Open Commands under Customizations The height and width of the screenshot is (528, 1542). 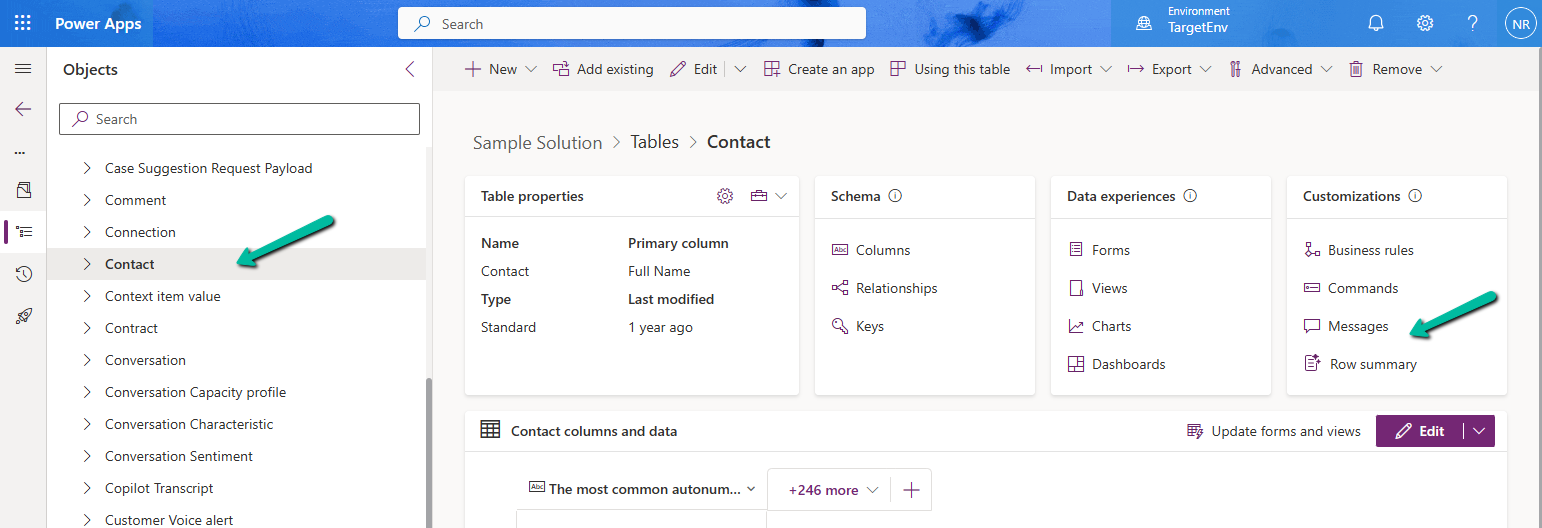[1351, 288]
